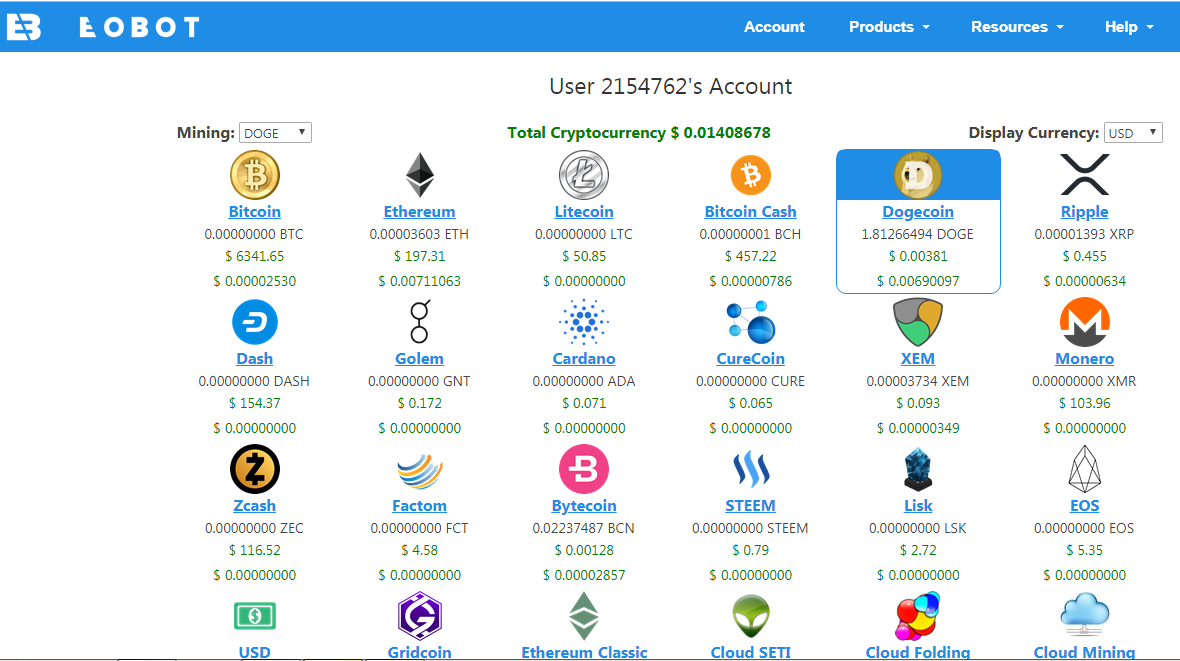Click the Gridcoin purple hexagon icon
1180x661 pixels.
(419, 616)
